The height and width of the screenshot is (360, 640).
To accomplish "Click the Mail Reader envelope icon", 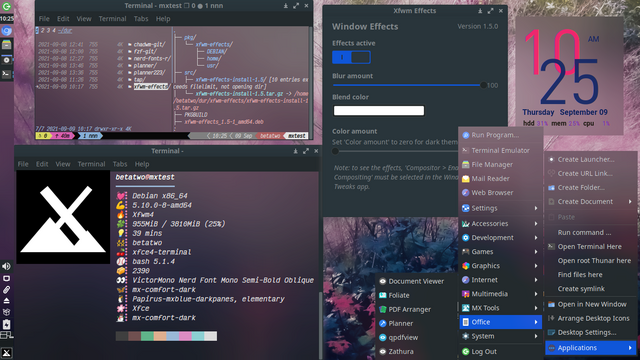I will [x=465, y=179].
